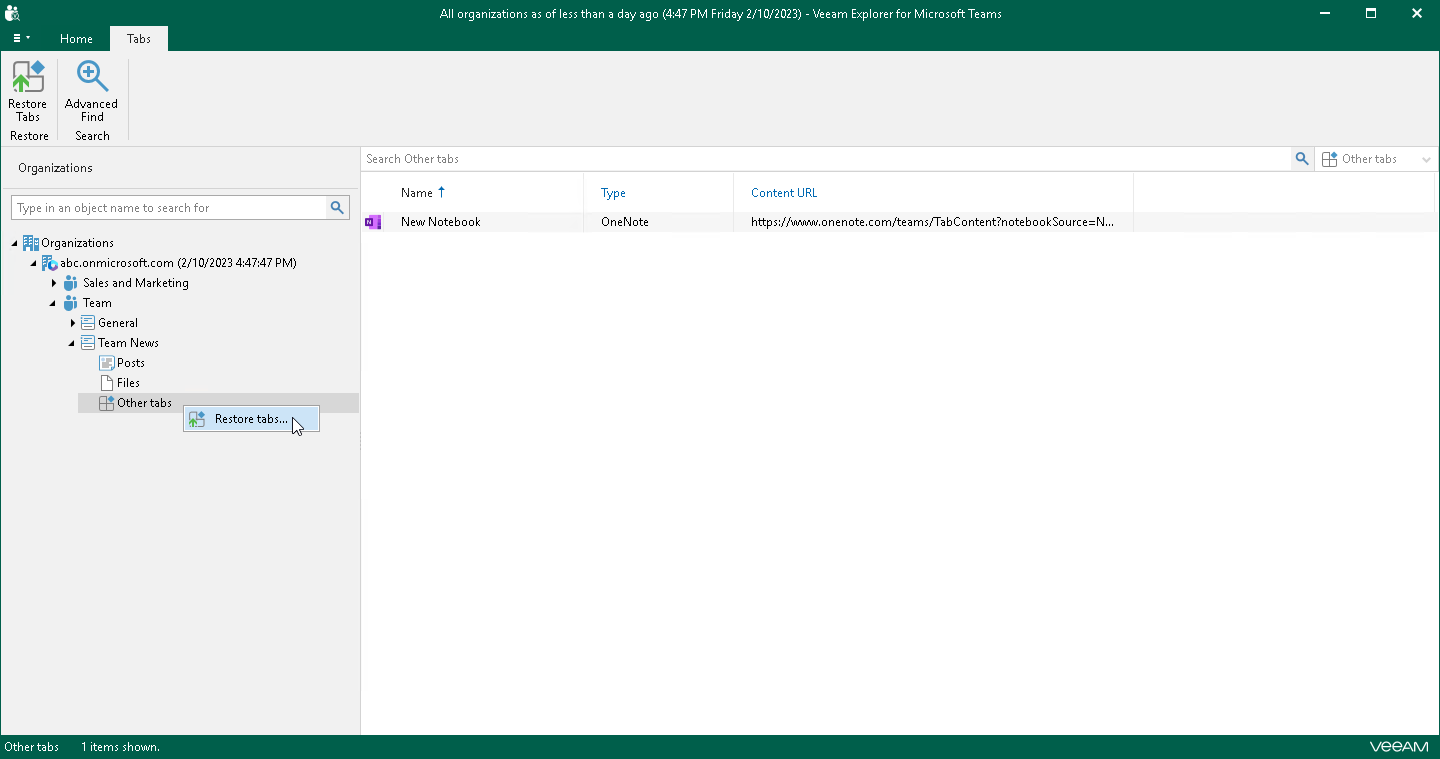The width and height of the screenshot is (1440, 759).
Task: Select Sales and Marketing in tree
Action: click(135, 283)
